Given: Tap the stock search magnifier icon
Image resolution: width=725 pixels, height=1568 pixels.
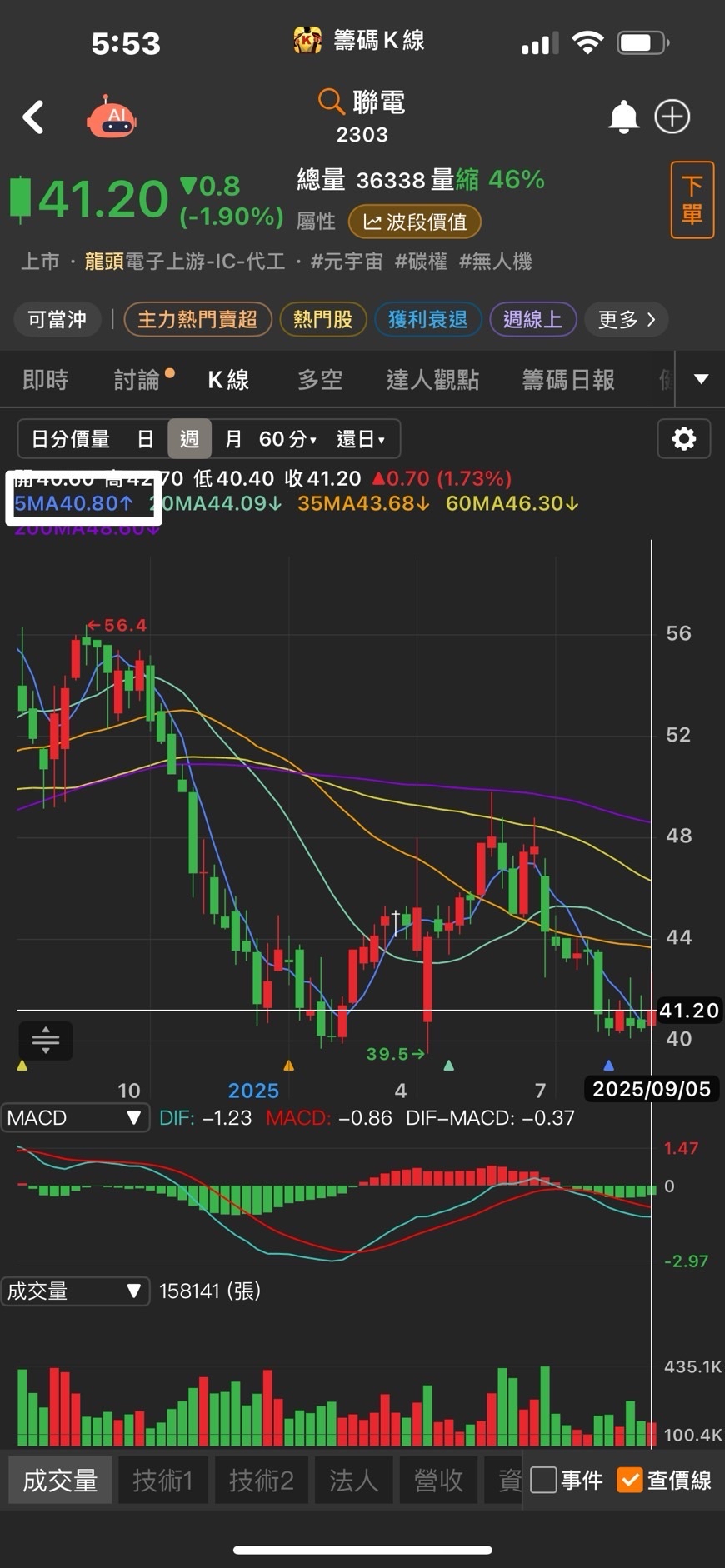Looking at the screenshot, I should pyautogui.click(x=331, y=102).
